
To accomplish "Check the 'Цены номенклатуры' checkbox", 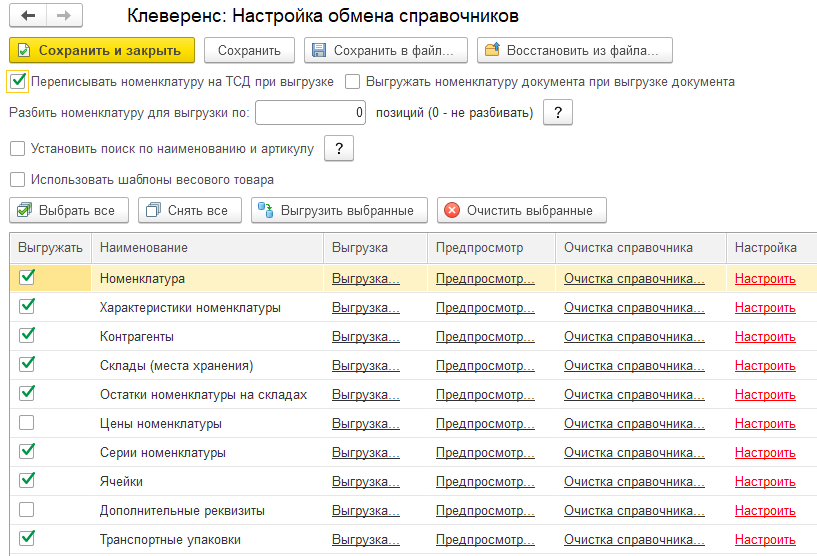I will 27,423.
